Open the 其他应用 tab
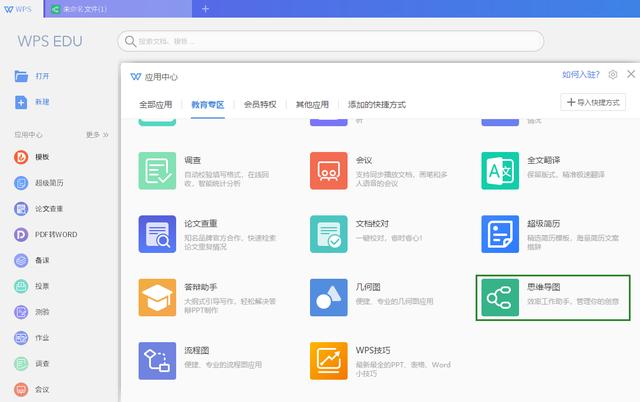 coord(312,105)
